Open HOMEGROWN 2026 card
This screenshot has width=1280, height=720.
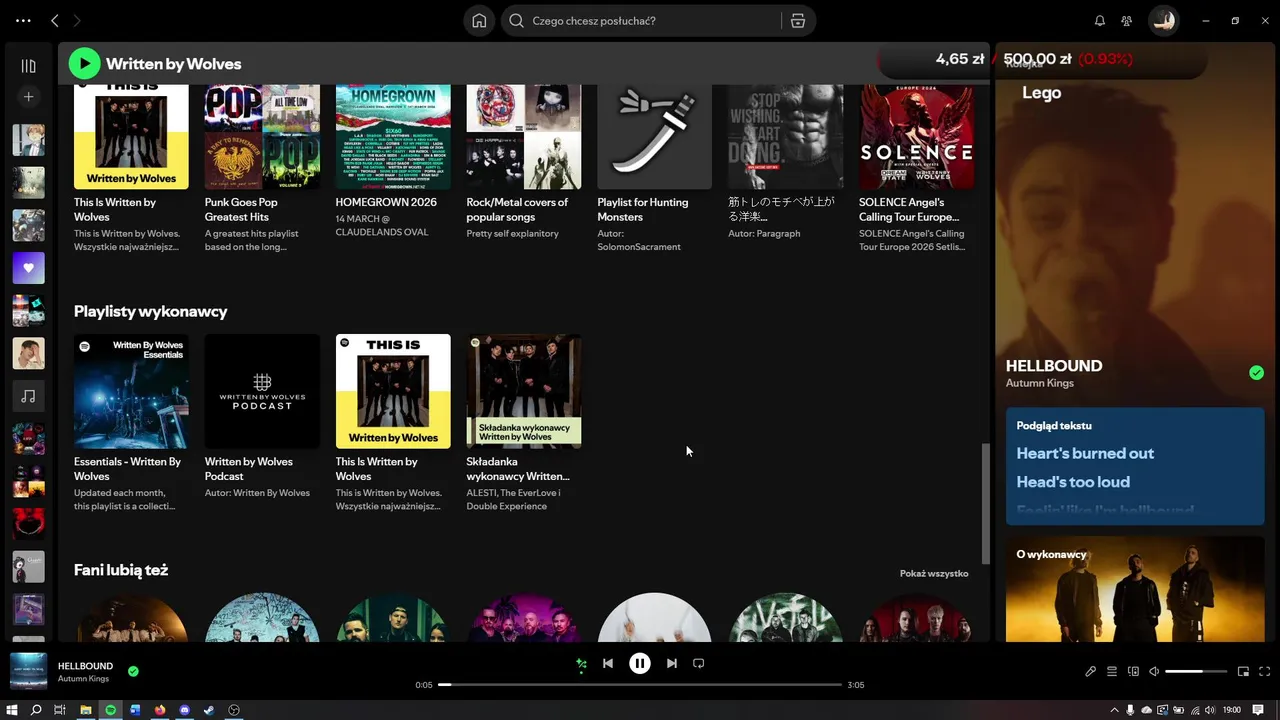(393, 160)
